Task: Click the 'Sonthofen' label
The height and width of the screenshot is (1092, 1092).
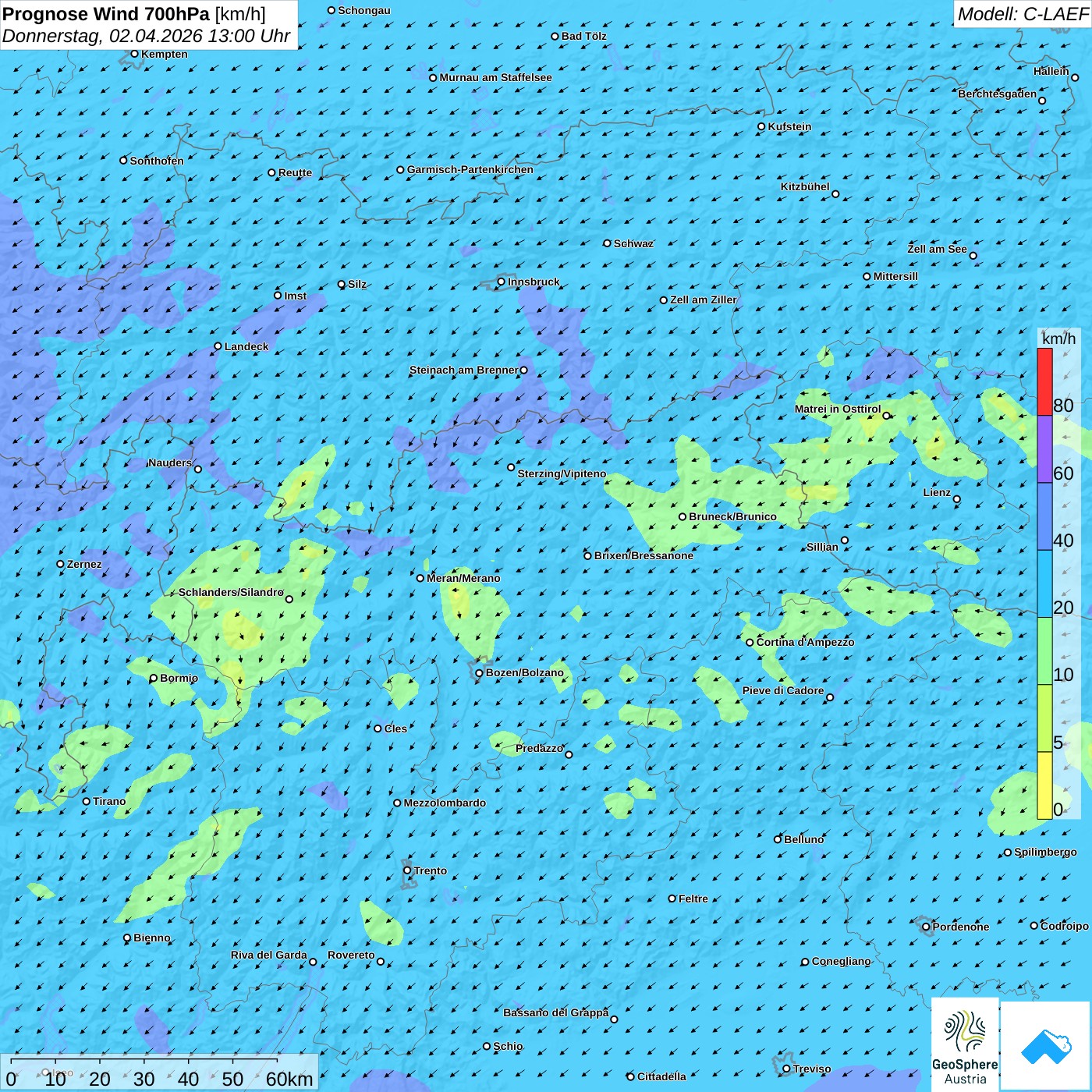Action: point(157,161)
